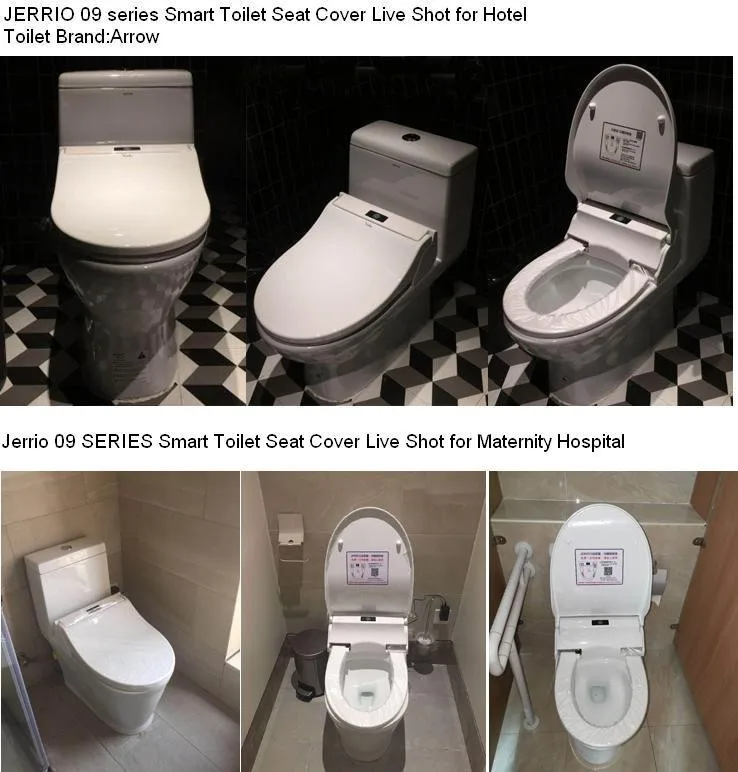Click the pink-bordered sticker on middle hospital lid
The image size is (738, 772).
[x=367, y=568]
